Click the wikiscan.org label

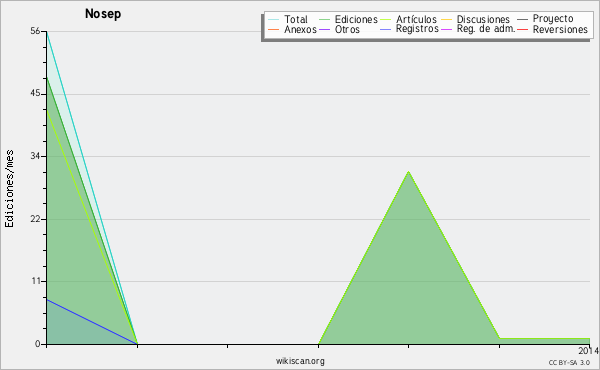point(300,361)
